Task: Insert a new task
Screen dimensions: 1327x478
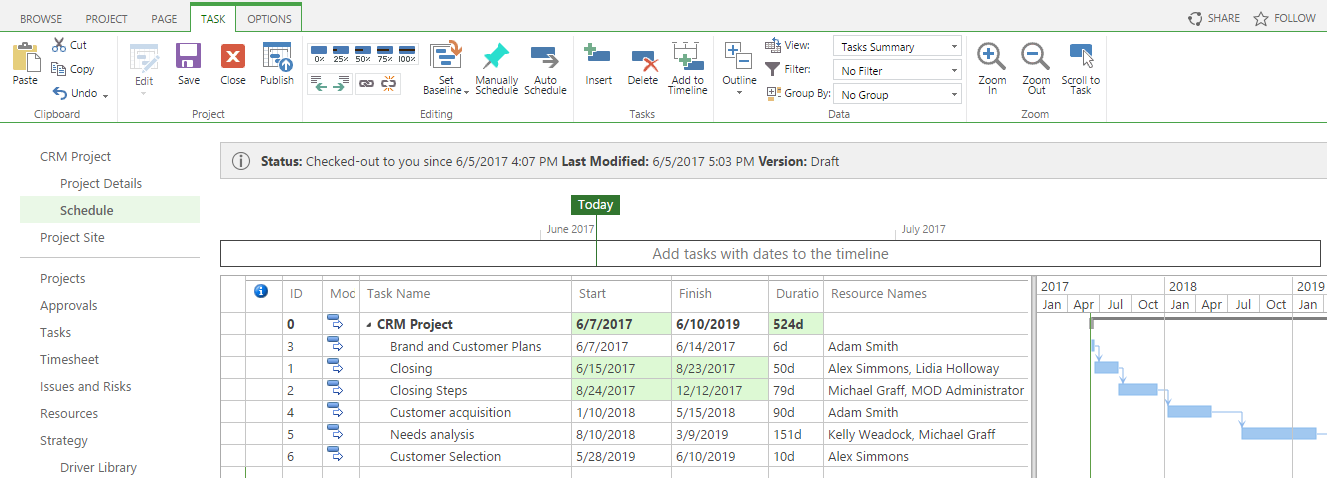Action: (599, 64)
